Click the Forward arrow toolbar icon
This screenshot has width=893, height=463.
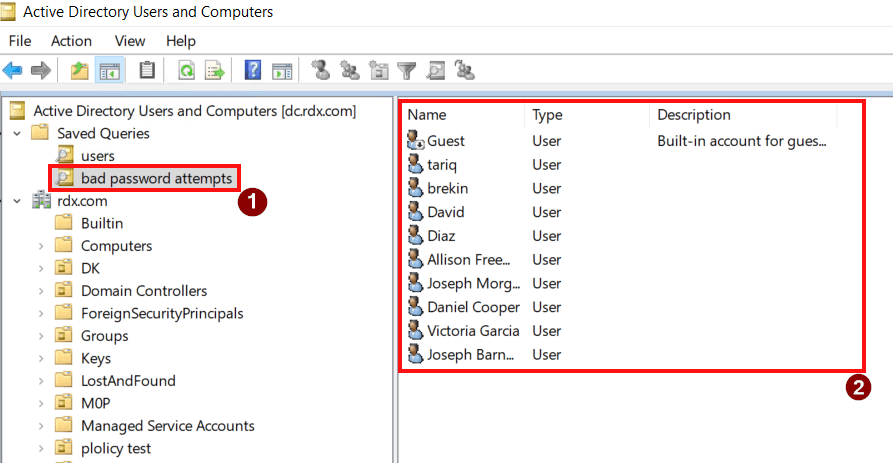(x=40, y=71)
